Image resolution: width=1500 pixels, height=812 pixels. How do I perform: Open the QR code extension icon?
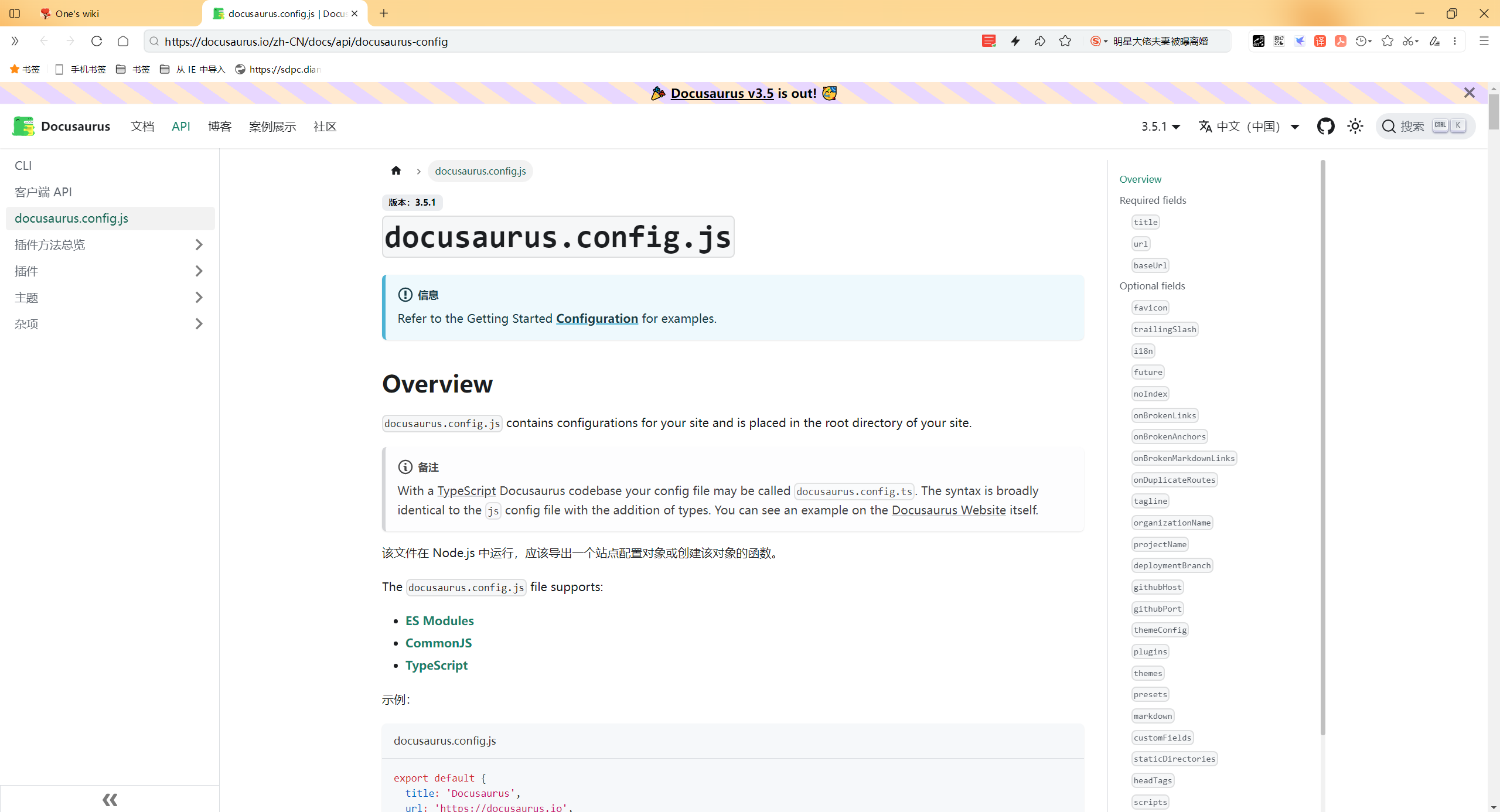1279,41
